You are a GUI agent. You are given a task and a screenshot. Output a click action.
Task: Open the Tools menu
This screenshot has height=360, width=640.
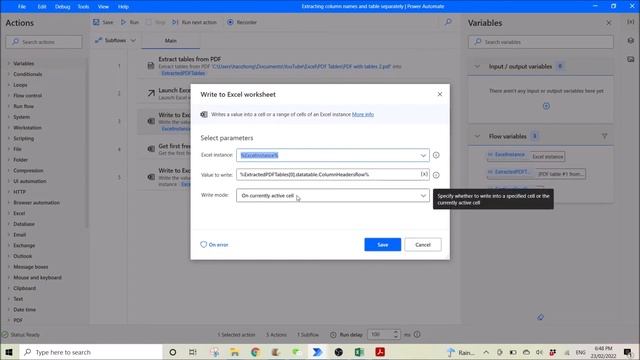(83, 7)
